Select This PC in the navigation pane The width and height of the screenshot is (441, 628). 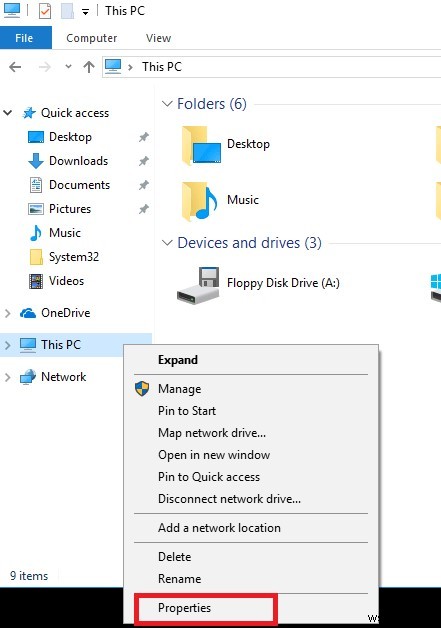point(61,345)
